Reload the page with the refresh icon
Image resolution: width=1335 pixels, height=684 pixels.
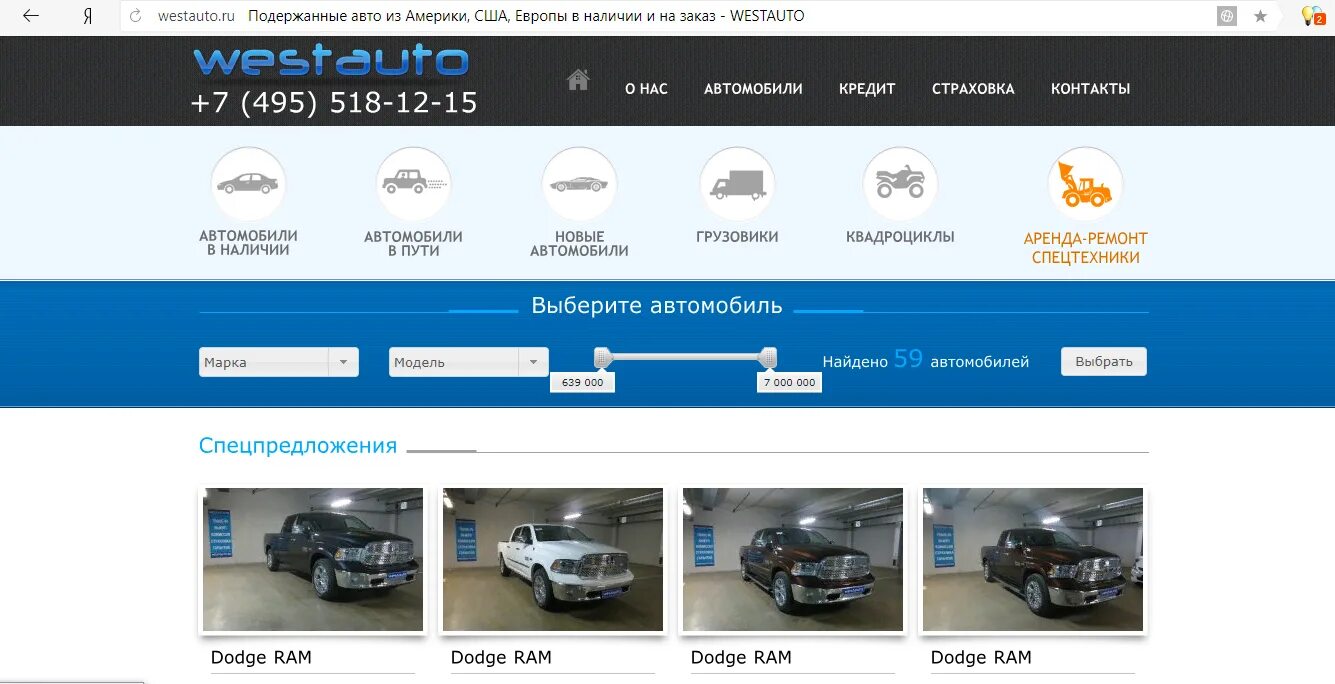[x=136, y=16]
